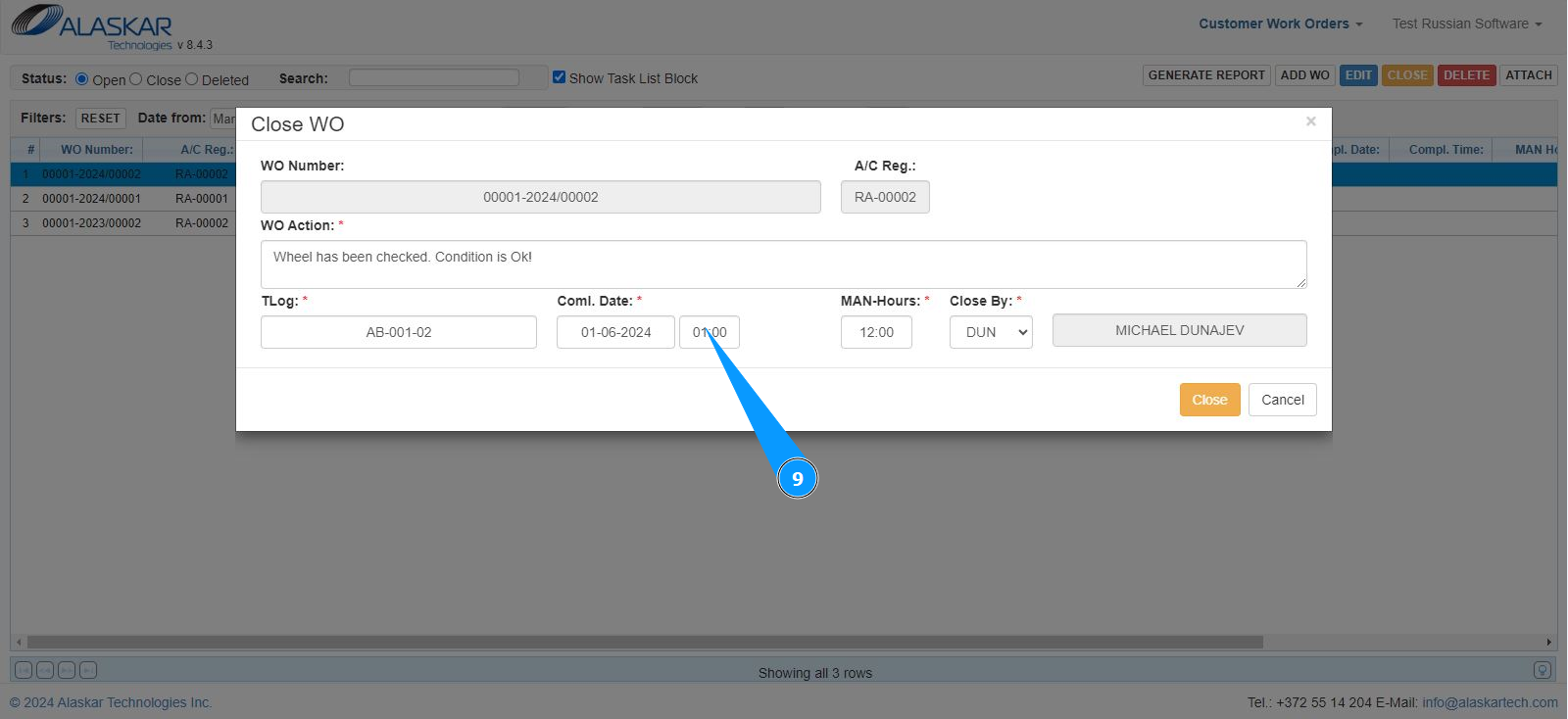Select the Open status radio button
Viewport: 1568px width, 719px height.
tap(82, 78)
